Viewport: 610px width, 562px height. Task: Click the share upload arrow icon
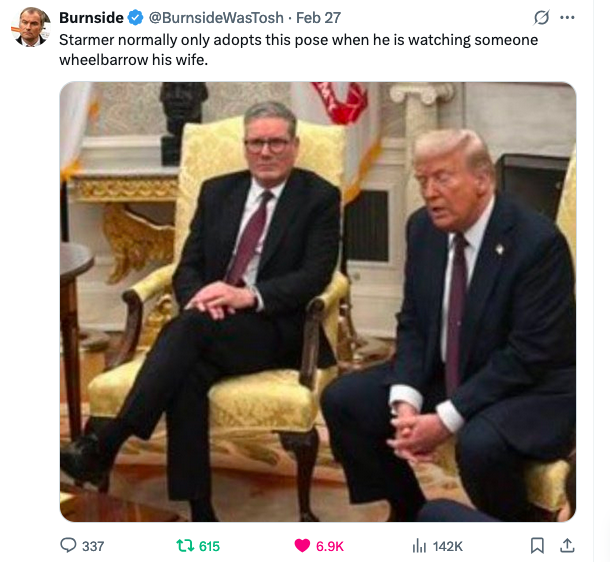pyautogui.click(x=567, y=545)
